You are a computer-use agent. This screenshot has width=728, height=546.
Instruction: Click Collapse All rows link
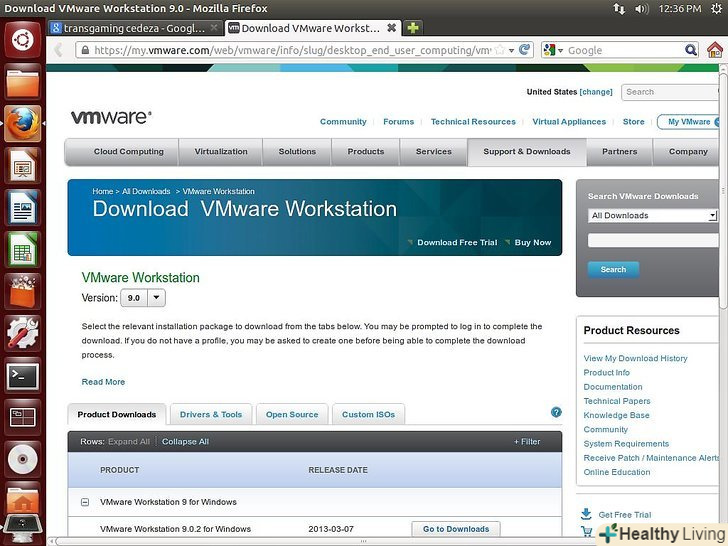185,442
